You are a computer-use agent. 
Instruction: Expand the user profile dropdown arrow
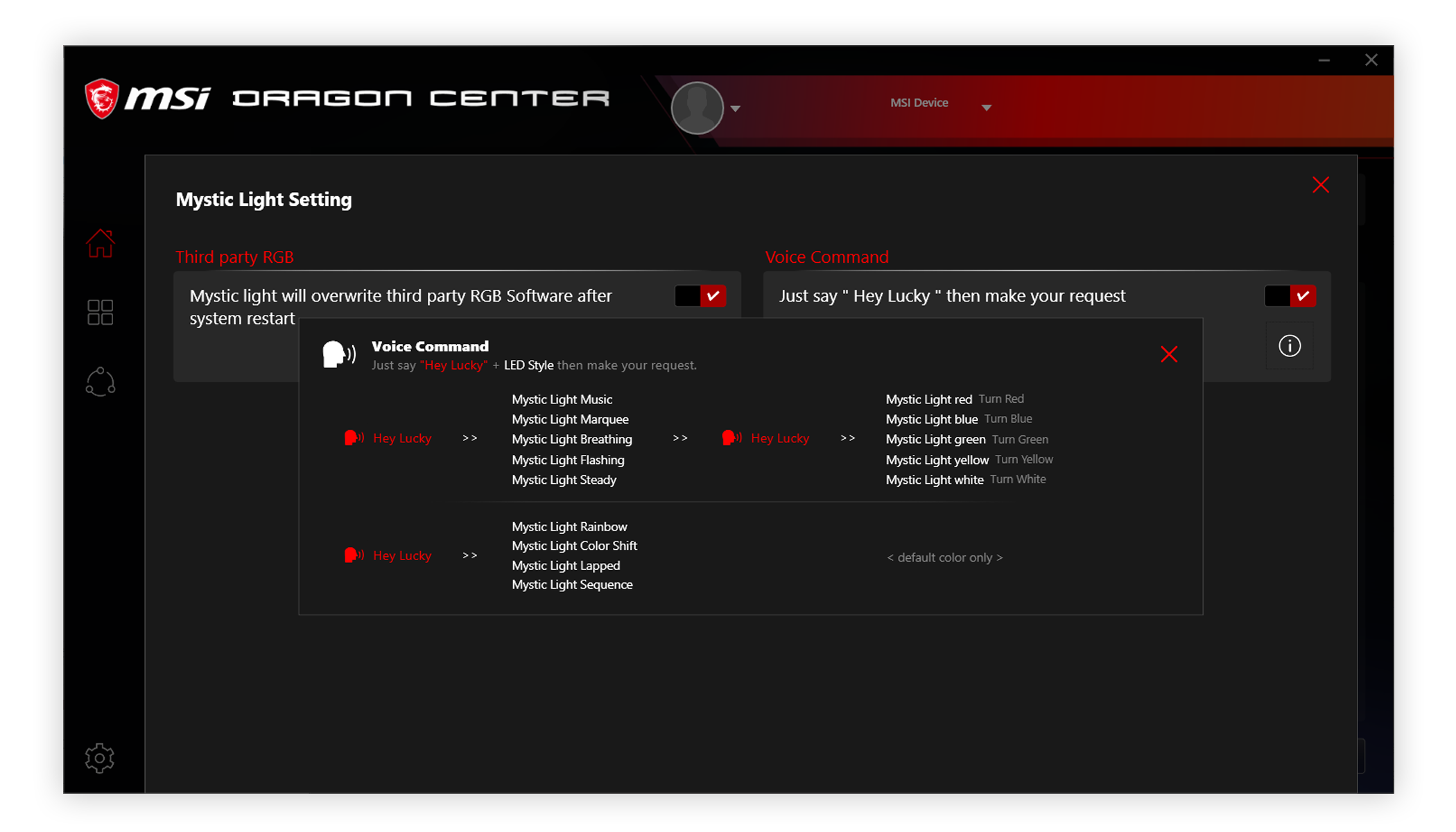coord(736,108)
